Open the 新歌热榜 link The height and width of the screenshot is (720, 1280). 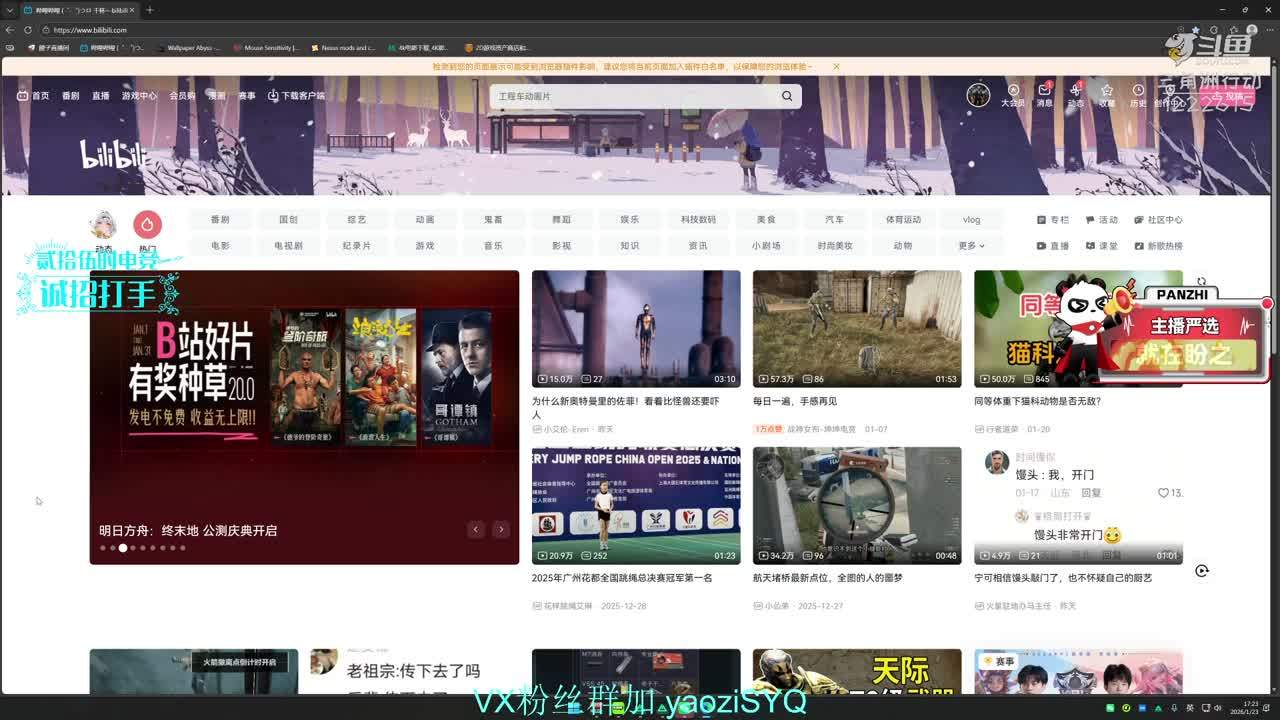[x=1159, y=246]
